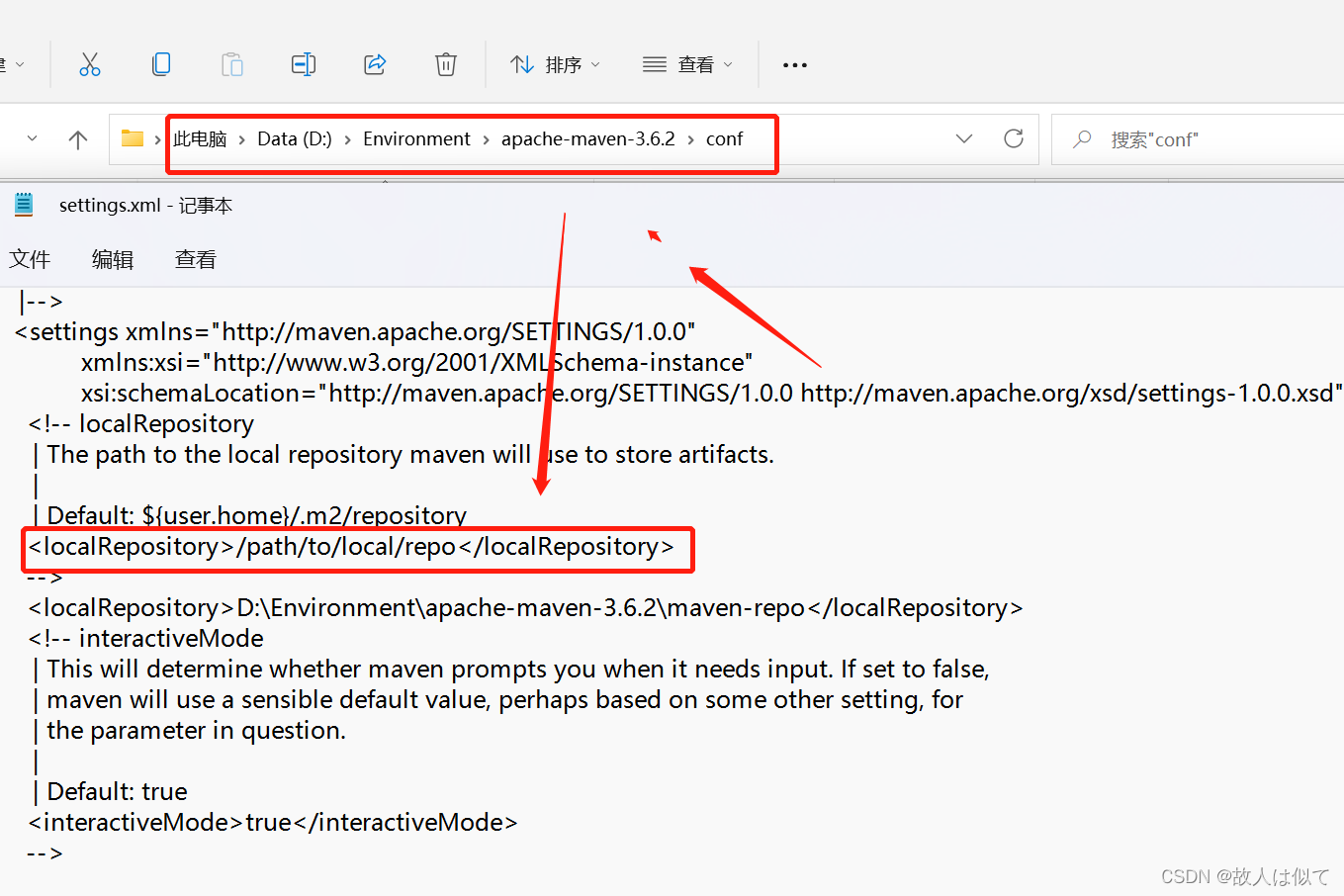Click the up-arrow parent folder button
The width and height of the screenshot is (1344, 896).
tap(78, 139)
